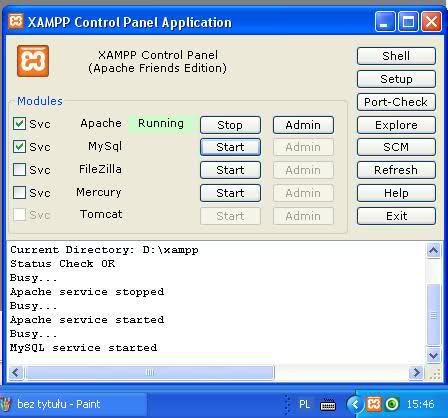This screenshot has width=448, height=418.
Task: Click the FileZilla module name
Action: [x=100, y=169]
